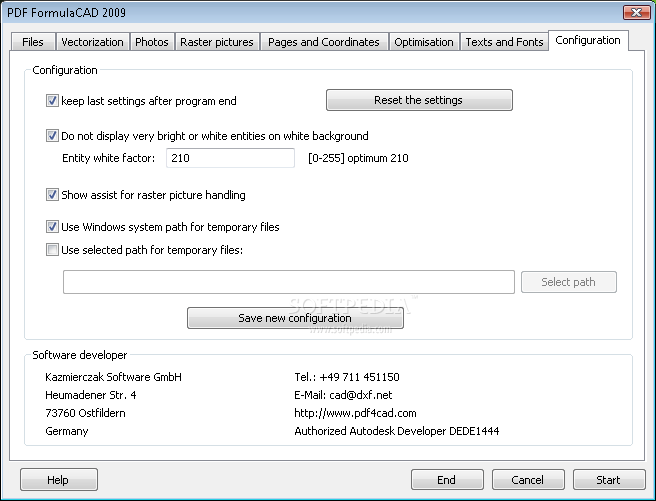The height and width of the screenshot is (501, 656).
Task: Open Pages and Coordinates tab
Action: (324, 42)
